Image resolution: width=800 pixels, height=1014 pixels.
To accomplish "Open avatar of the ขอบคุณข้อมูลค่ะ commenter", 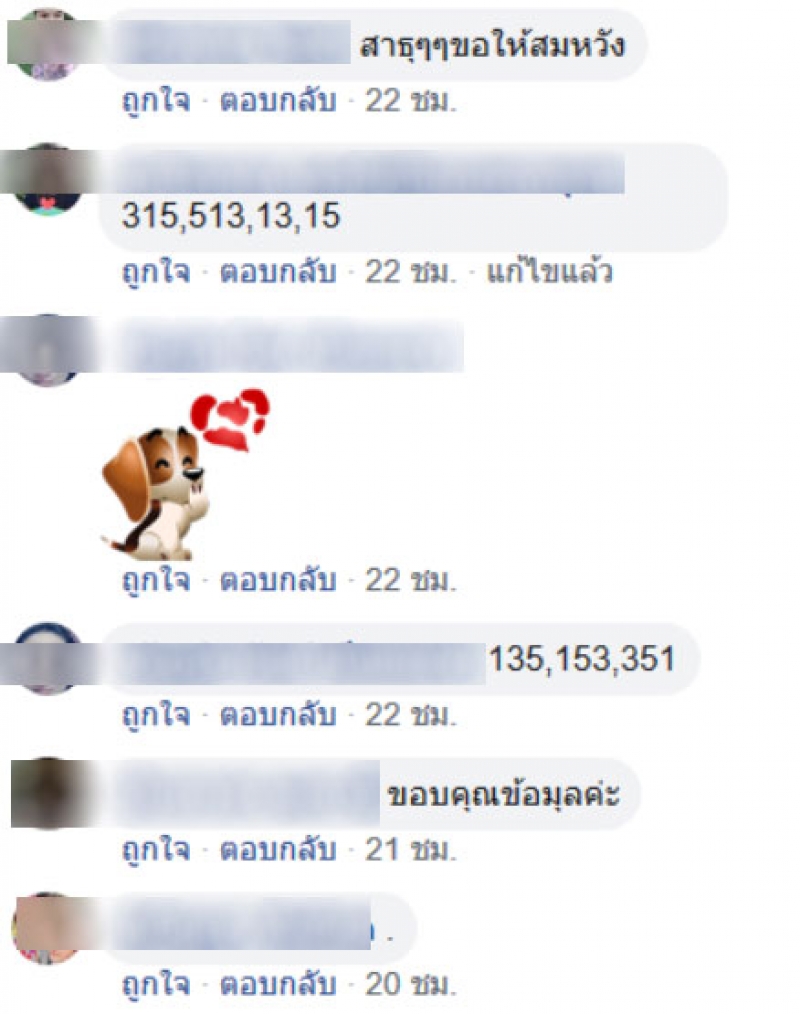I will point(47,793).
